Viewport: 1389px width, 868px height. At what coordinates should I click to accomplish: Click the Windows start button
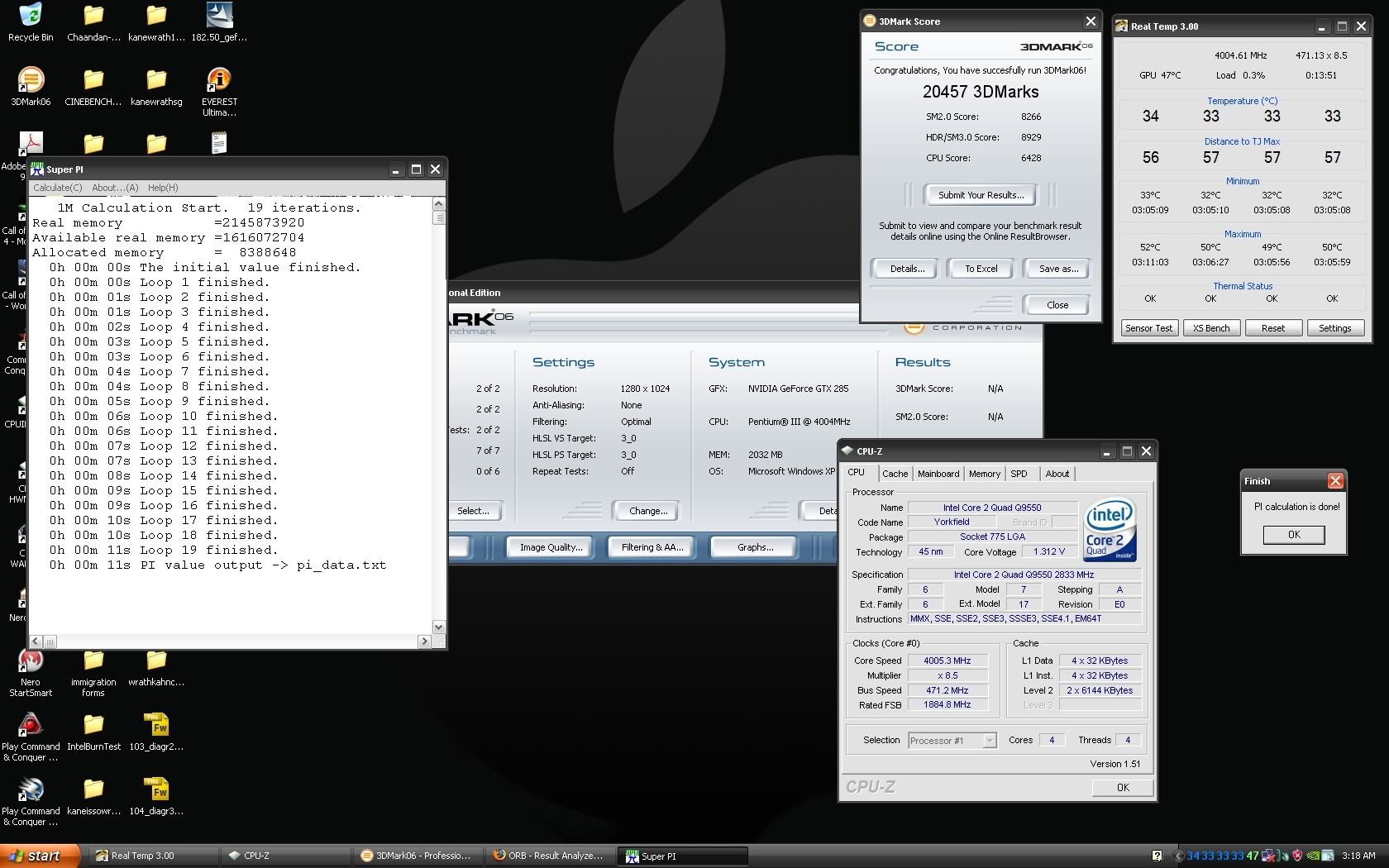coord(40,856)
